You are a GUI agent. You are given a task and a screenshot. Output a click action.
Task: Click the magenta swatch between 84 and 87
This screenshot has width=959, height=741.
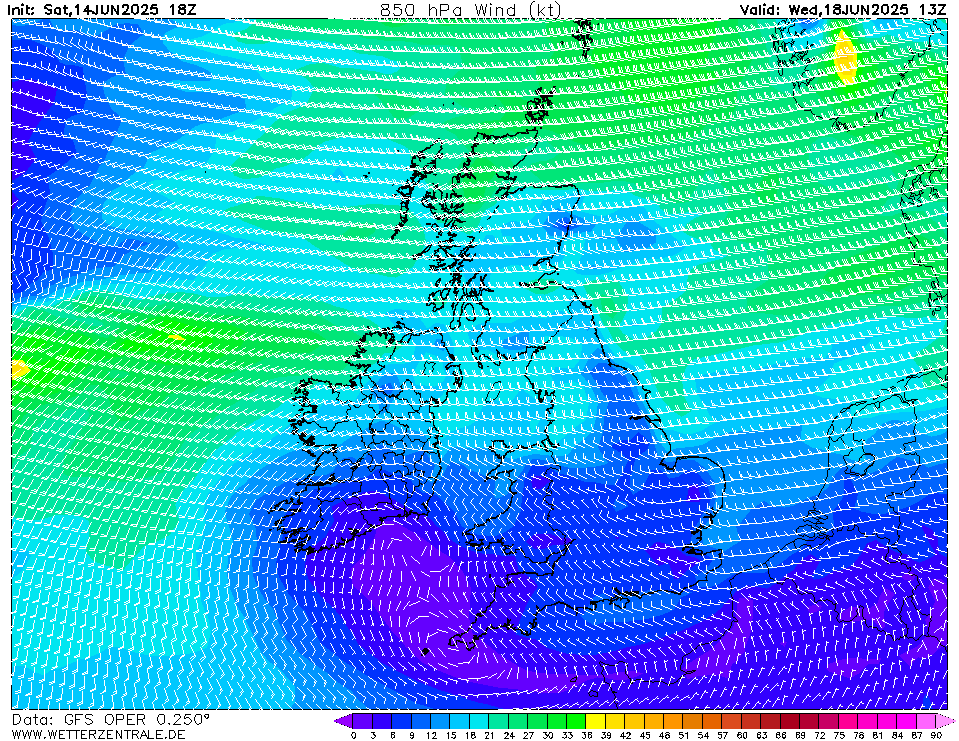906,721
